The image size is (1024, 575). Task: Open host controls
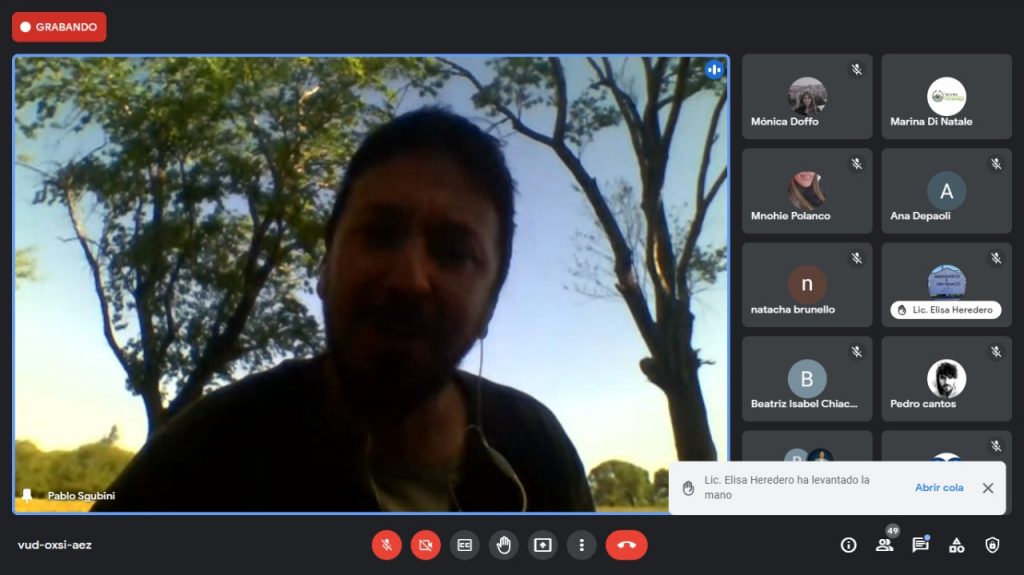[x=992, y=545]
